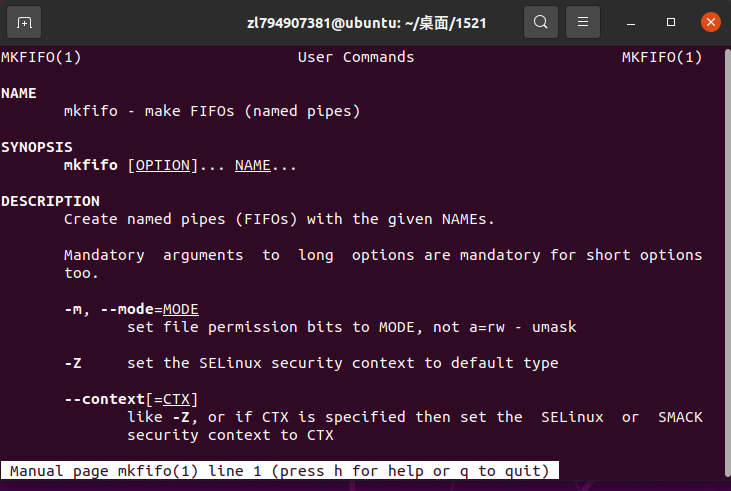The image size is (731, 491).
Task: Click the SYNOPSIS section heading
Action: [37, 147]
